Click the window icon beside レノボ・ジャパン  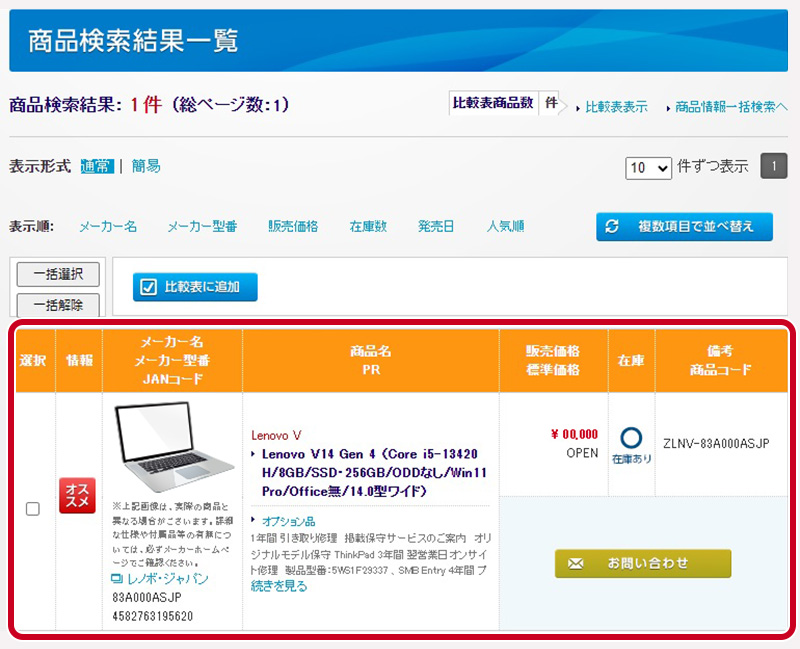(x=117, y=579)
